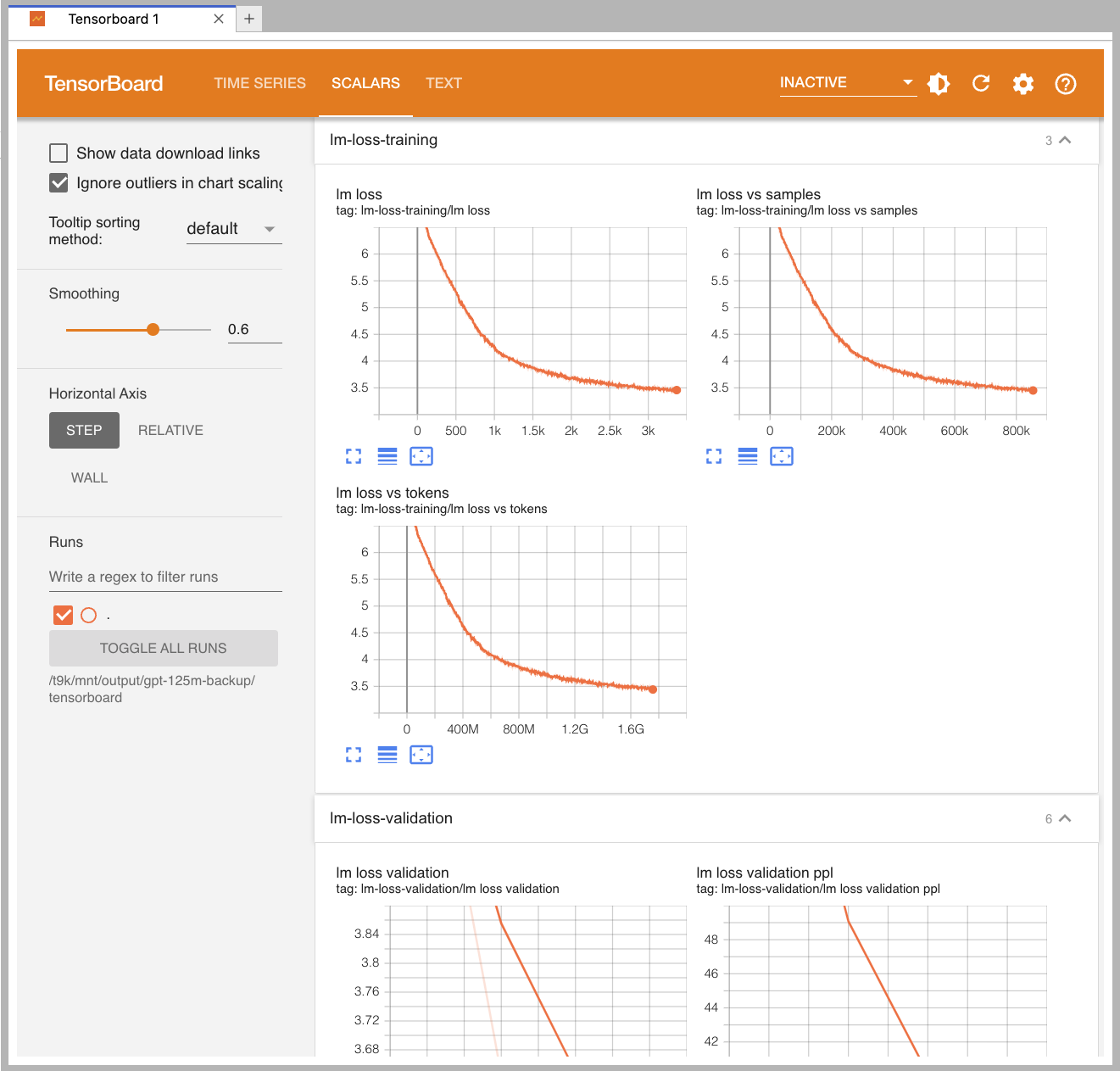Click 'lm loss validation ppl' chart title
The height and width of the screenshot is (1071, 1120).
click(x=765, y=873)
